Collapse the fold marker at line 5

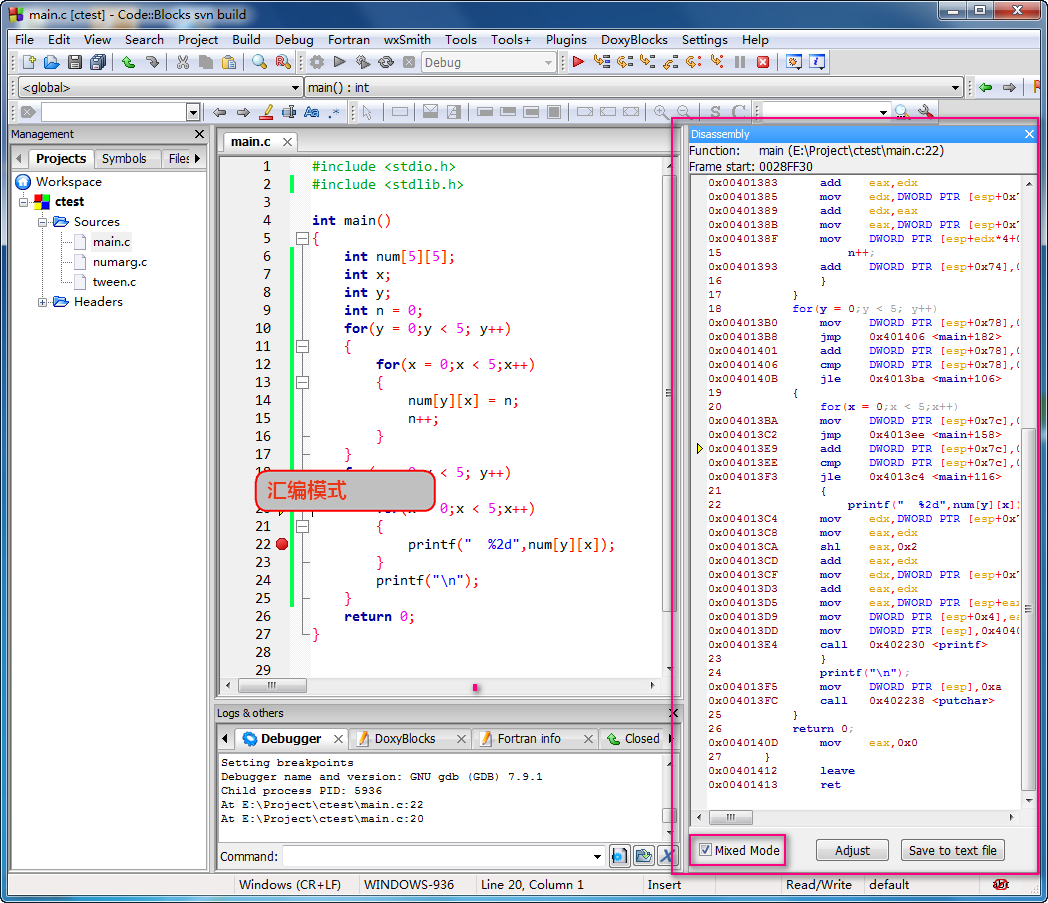(x=301, y=238)
